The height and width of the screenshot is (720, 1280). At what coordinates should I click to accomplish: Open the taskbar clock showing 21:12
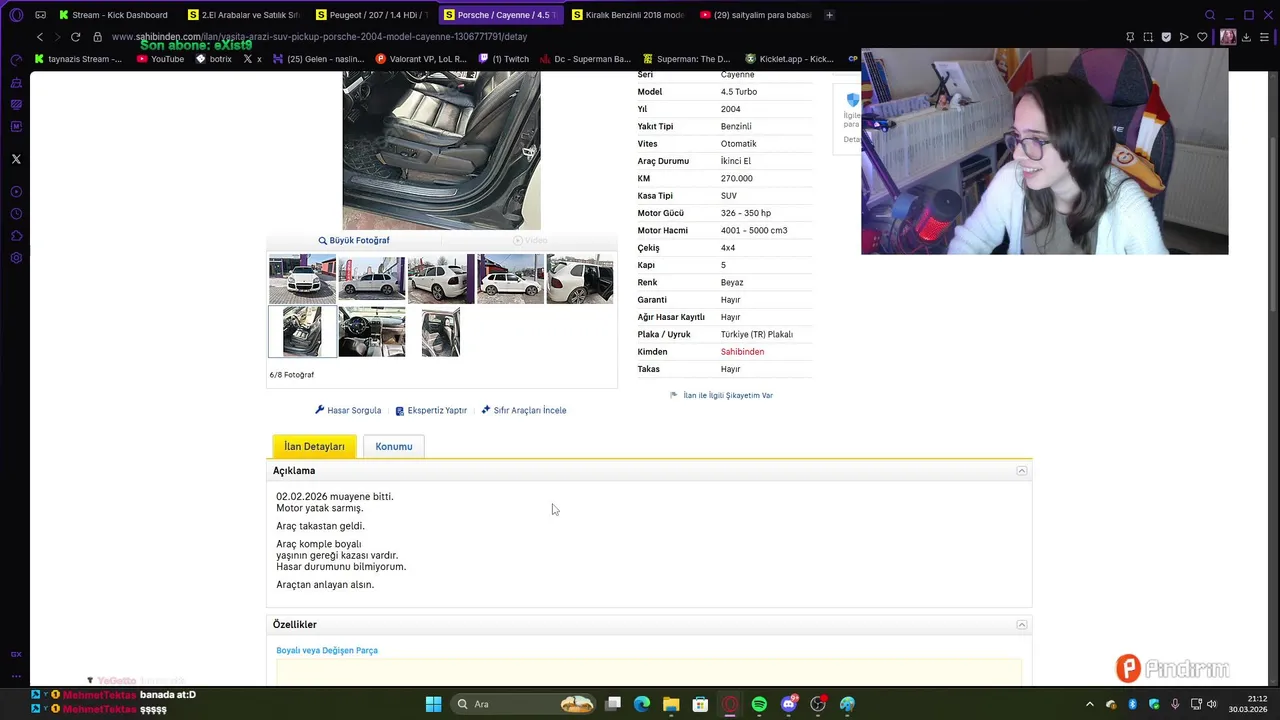pyautogui.click(x=1249, y=704)
